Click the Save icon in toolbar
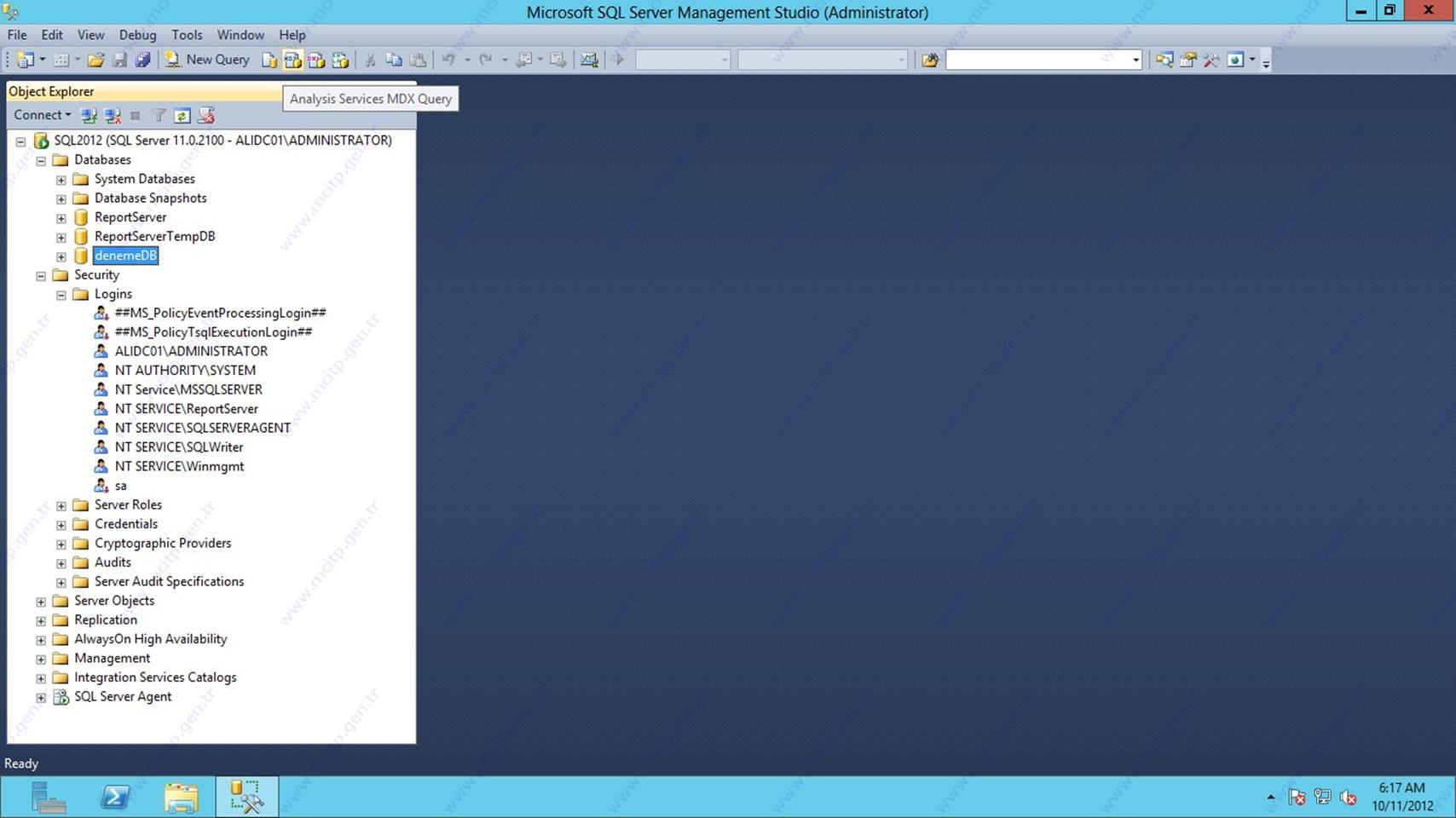 pyautogui.click(x=119, y=60)
